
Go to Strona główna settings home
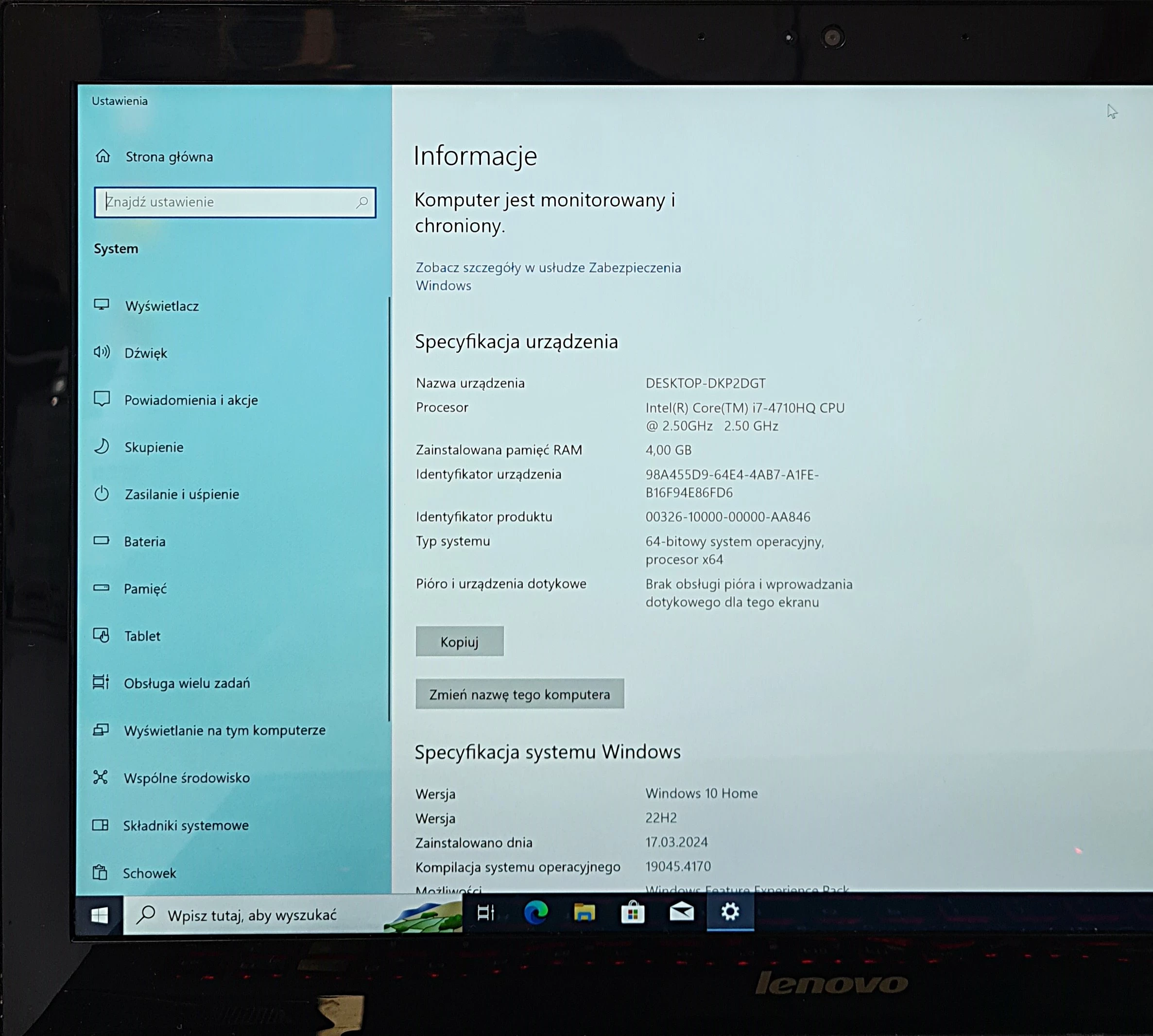[x=169, y=156]
